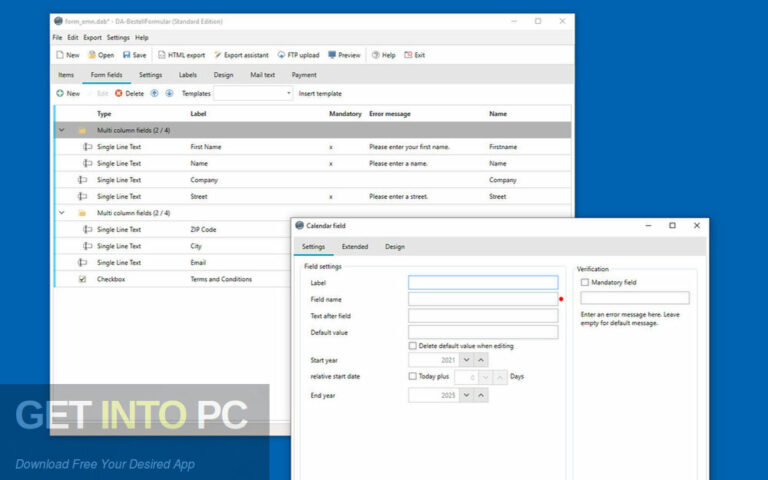Open the Extended tab in Calendar field
Screen dimensions: 768x480
[355, 247]
